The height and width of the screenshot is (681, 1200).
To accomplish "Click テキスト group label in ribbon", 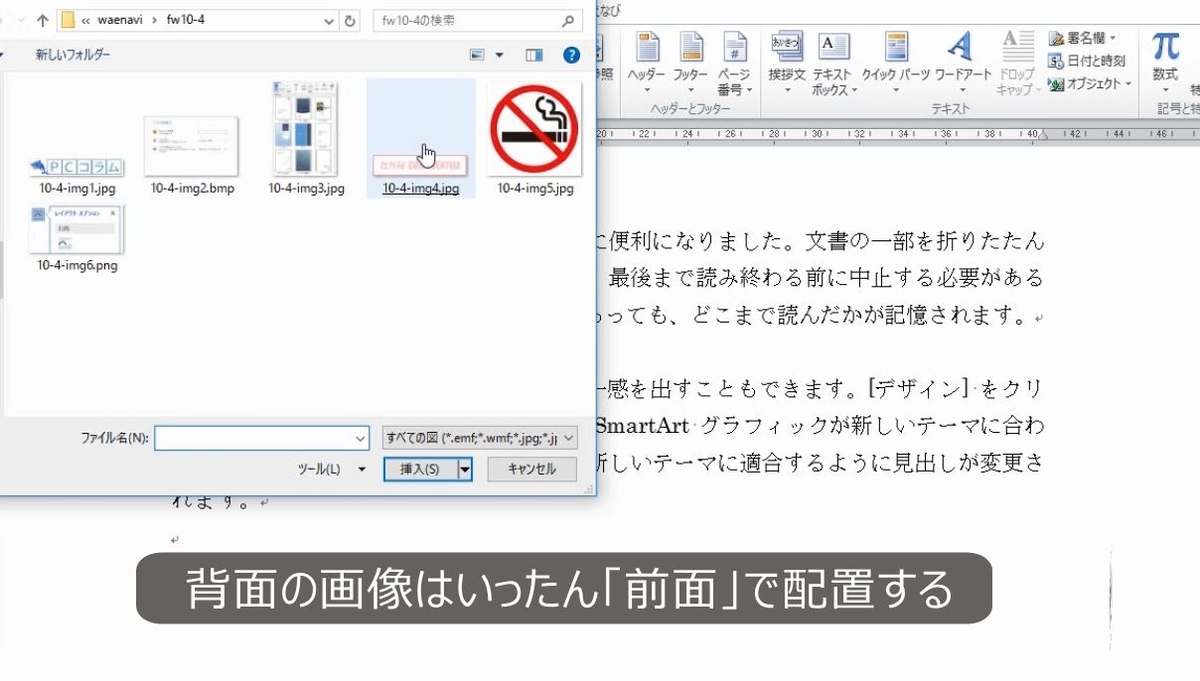I will (950, 108).
